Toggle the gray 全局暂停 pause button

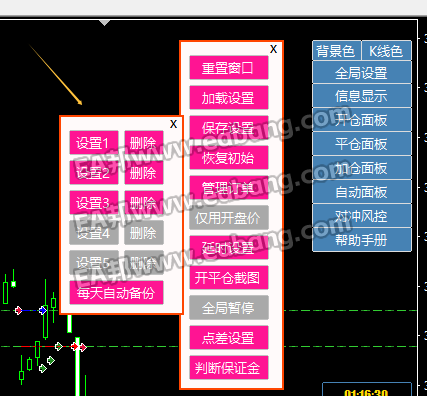pos(229,308)
